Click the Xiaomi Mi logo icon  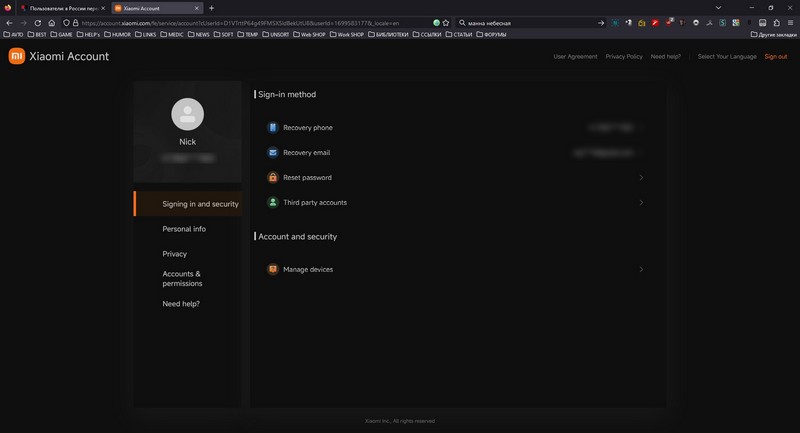pyautogui.click(x=17, y=56)
